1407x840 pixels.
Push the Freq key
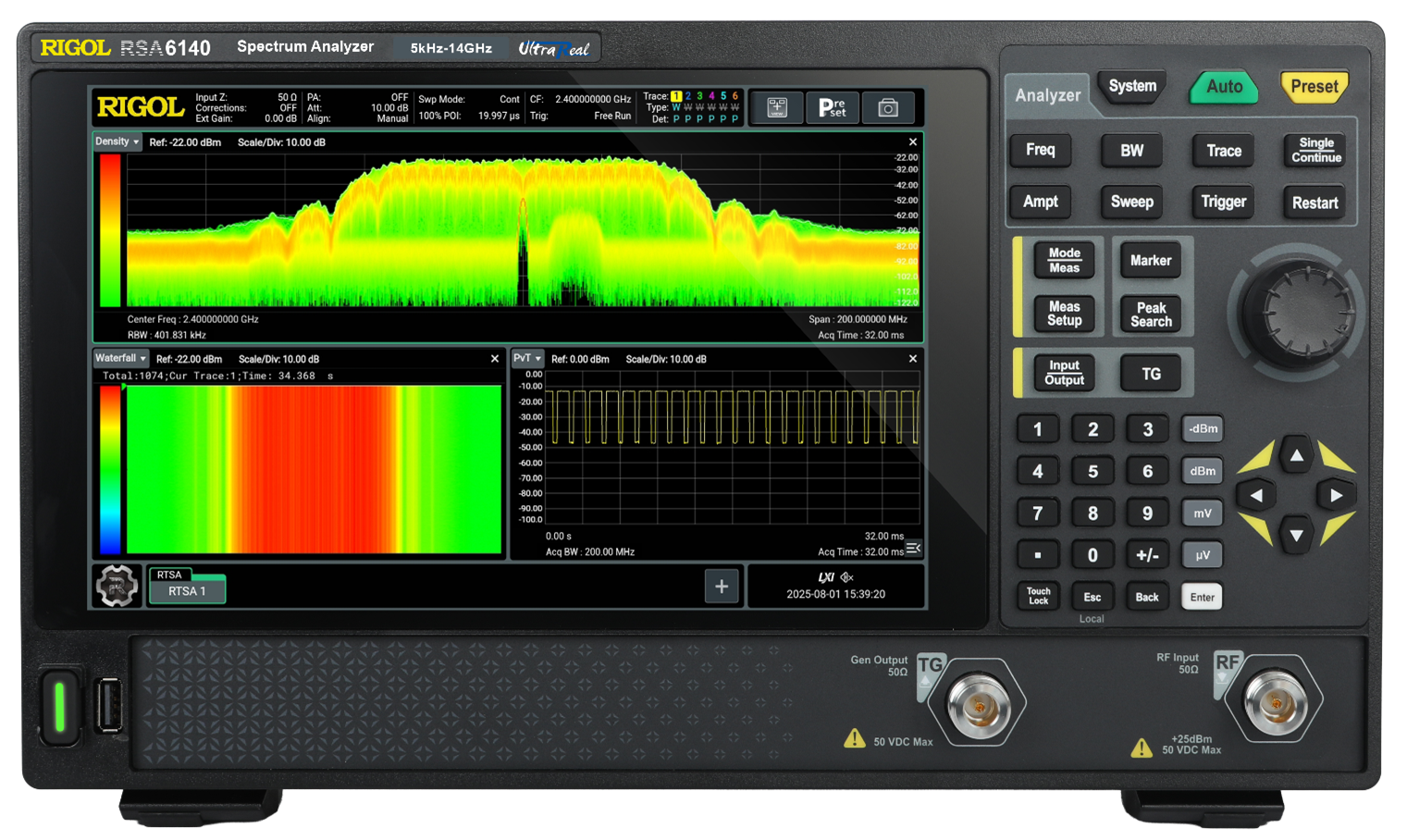[1041, 150]
